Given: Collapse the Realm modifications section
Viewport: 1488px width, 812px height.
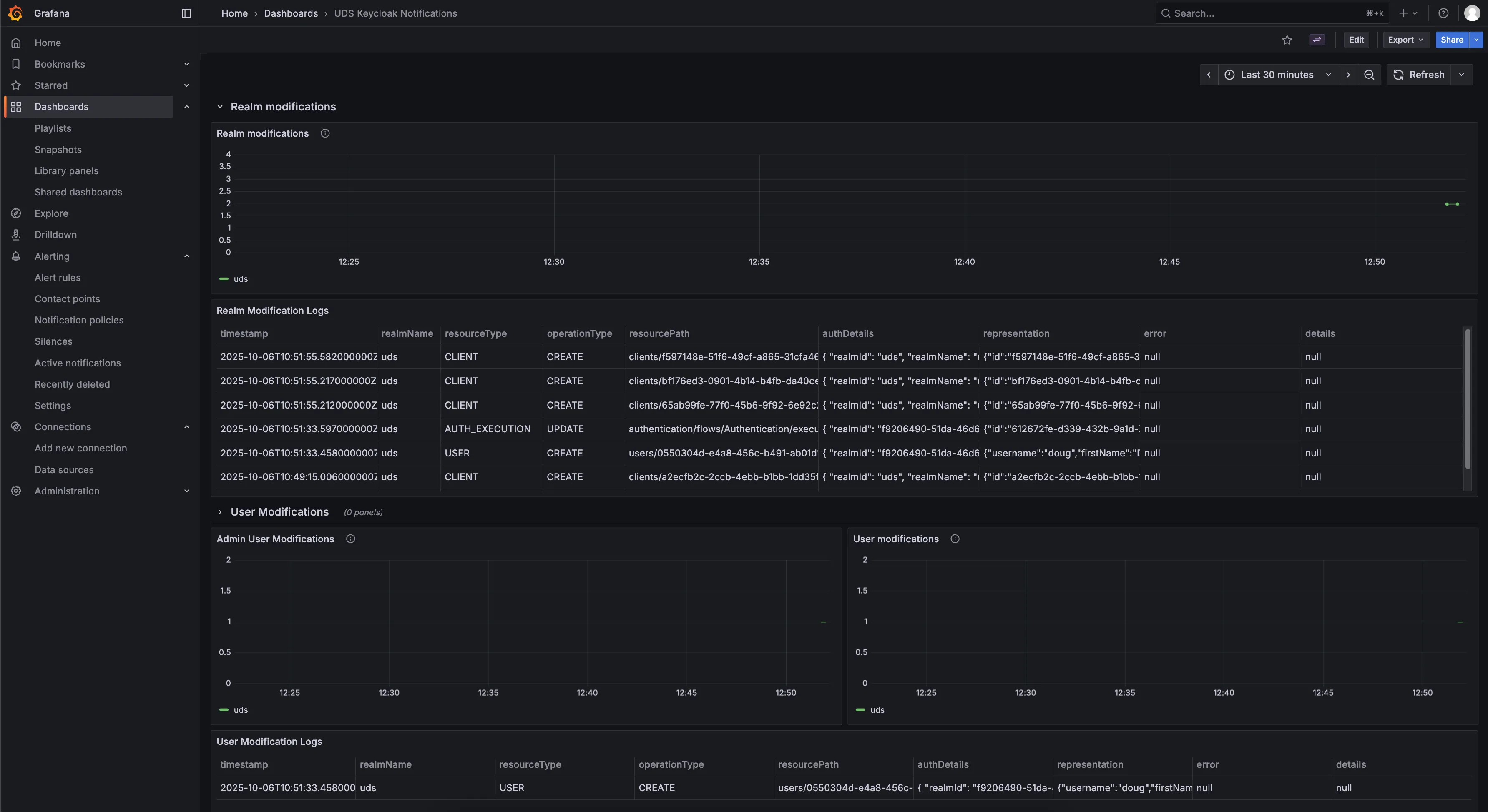Looking at the screenshot, I should click(220, 106).
